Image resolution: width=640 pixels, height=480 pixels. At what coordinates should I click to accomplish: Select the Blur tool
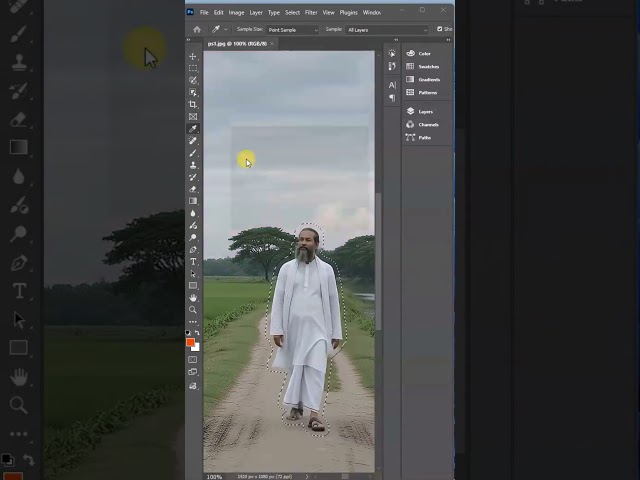click(193, 213)
